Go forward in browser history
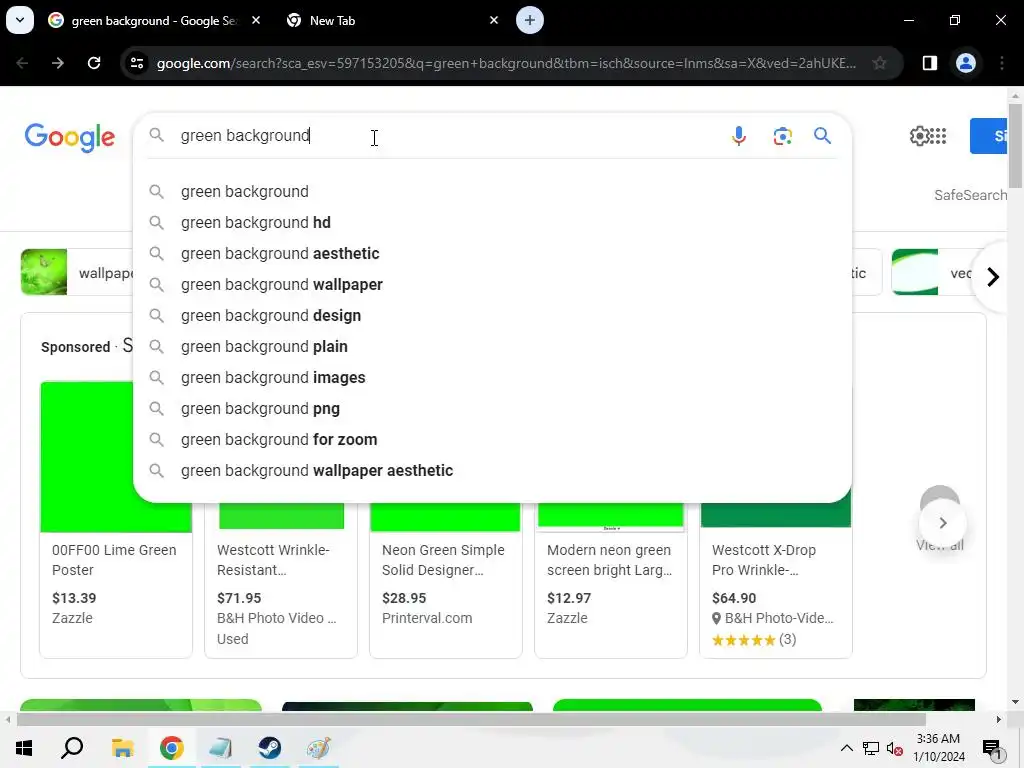Image resolution: width=1024 pixels, height=768 pixels. point(57,63)
